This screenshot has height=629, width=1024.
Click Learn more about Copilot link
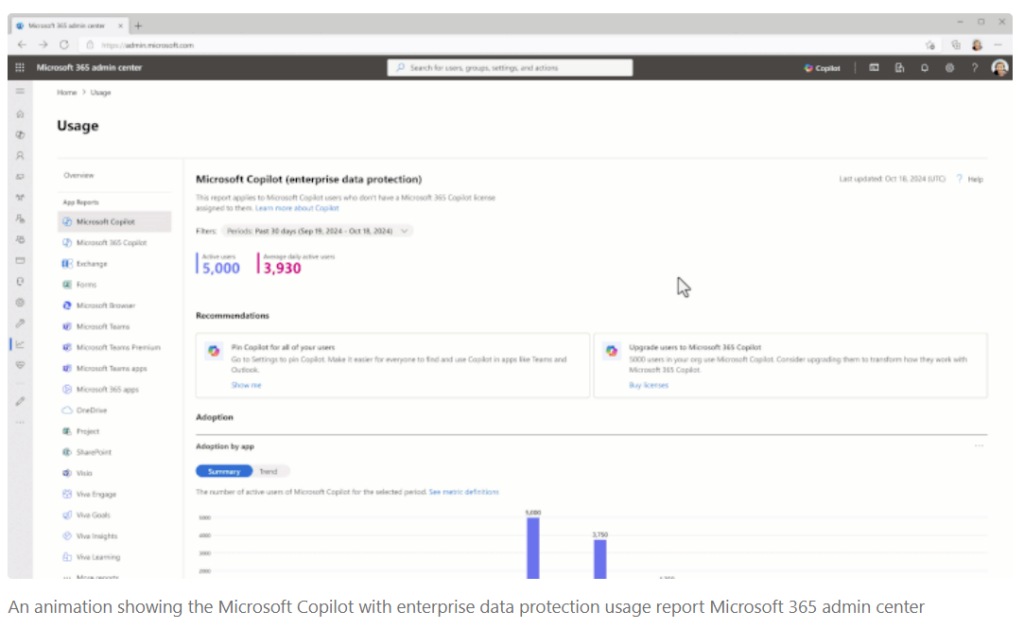[x=297, y=208]
